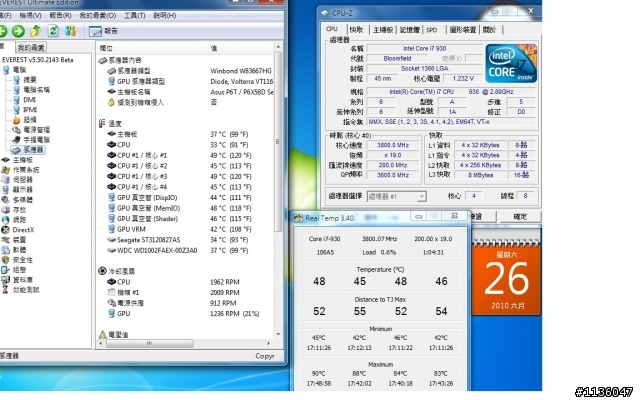Image resolution: width=640 pixels, height=400 pixels.
Task: Select 摘要 summary in the tree
Action: click(x=25, y=80)
